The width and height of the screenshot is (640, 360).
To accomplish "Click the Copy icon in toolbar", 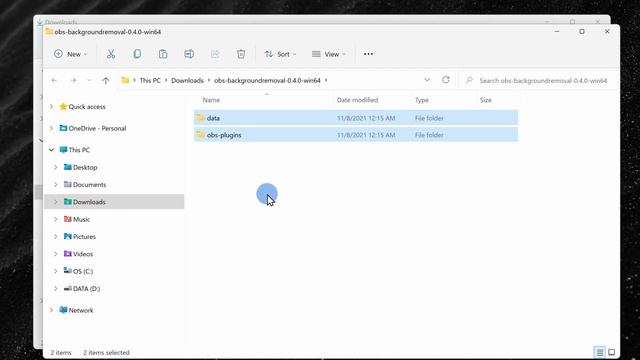I will point(137,54).
